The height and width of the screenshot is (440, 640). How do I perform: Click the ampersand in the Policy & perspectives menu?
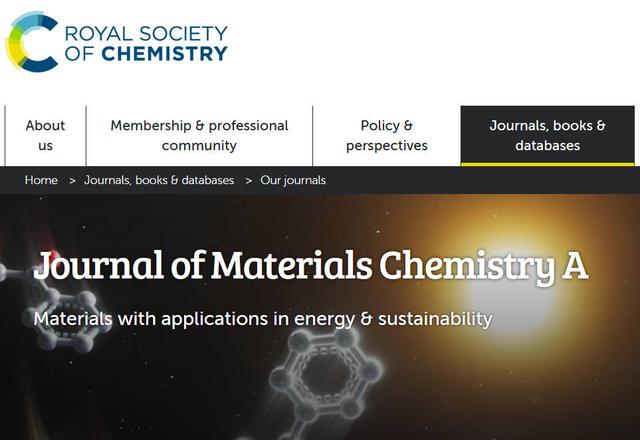pyautogui.click(x=407, y=125)
